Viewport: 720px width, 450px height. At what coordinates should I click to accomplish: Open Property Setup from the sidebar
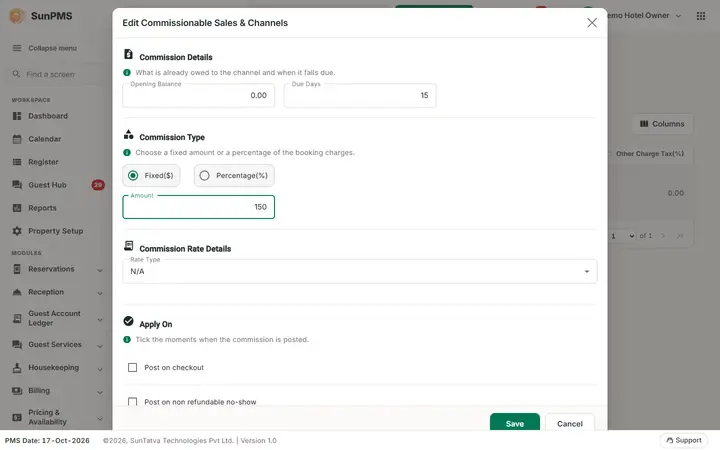tap(56, 231)
